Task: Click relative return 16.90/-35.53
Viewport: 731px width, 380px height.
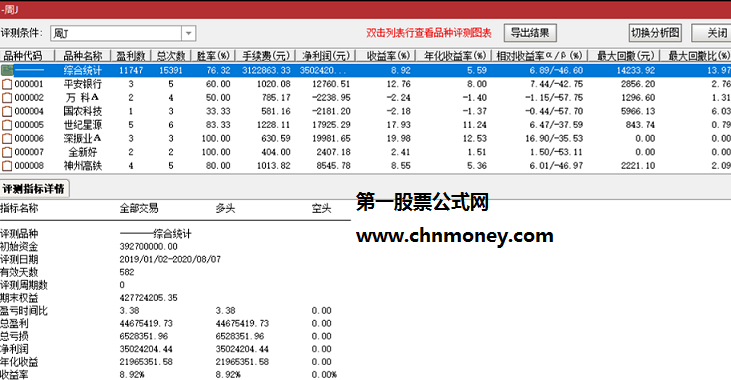Action: tap(554, 138)
